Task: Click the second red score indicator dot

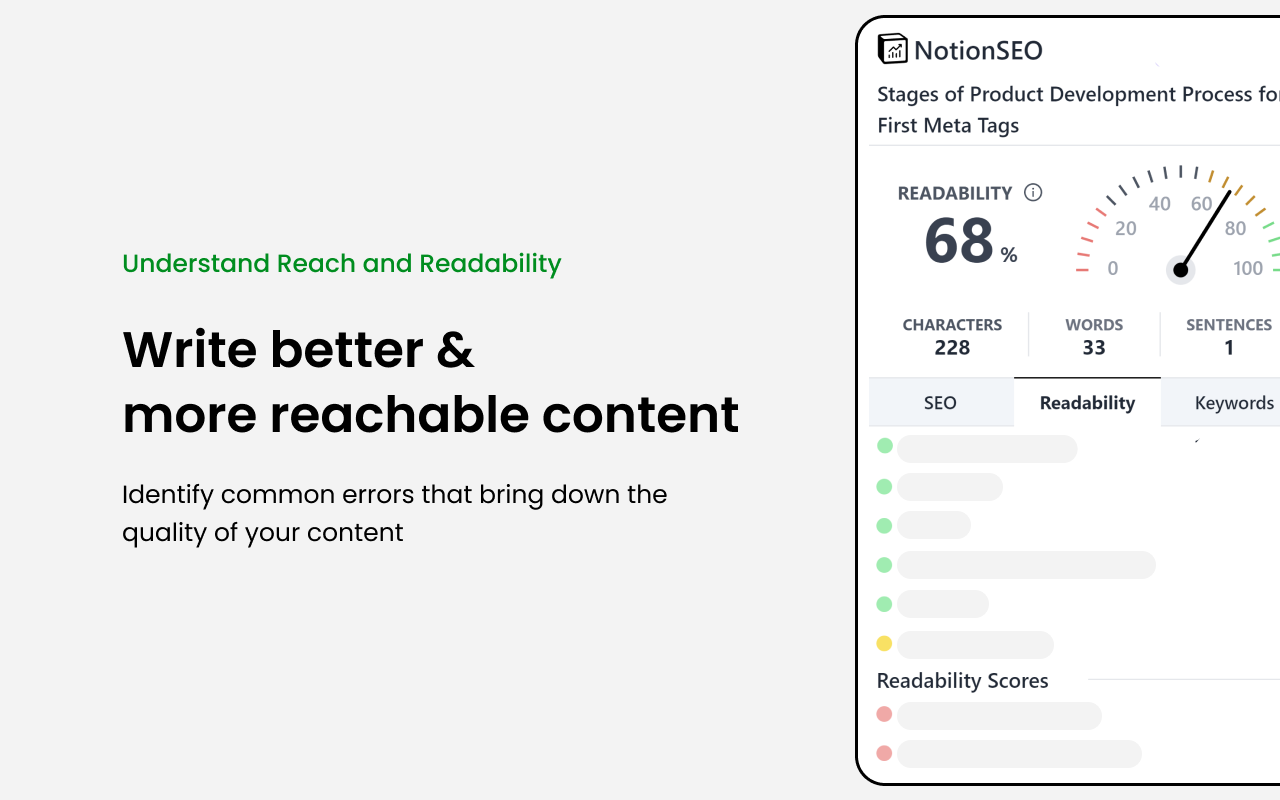Action: click(x=885, y=753)
